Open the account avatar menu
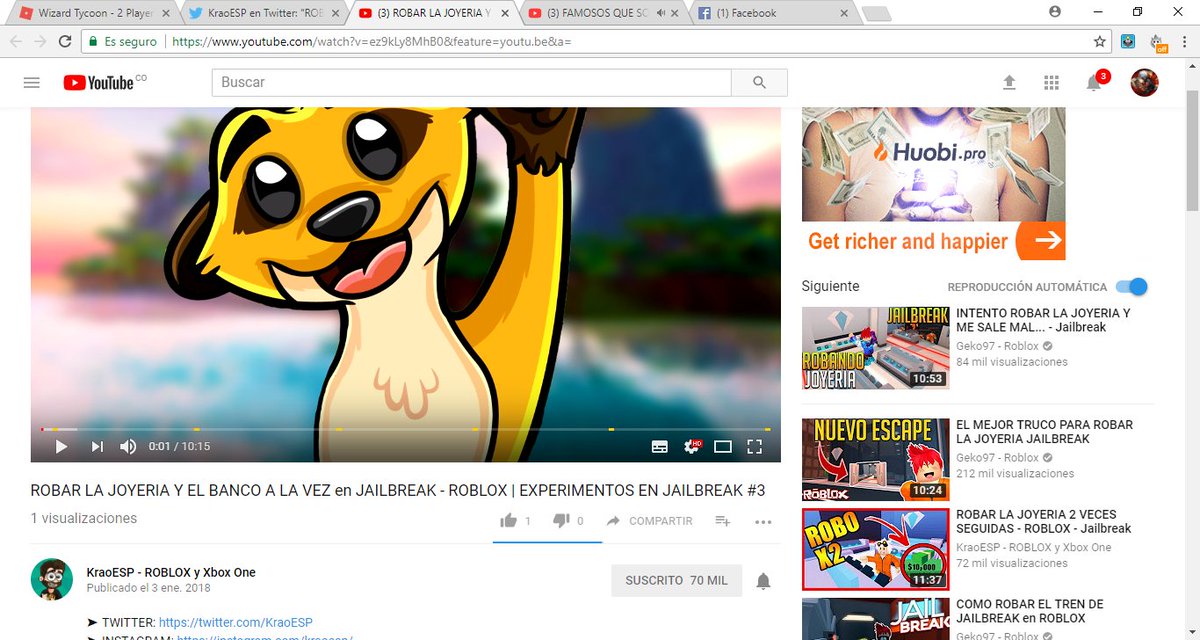The height and width of the screenshot is (640, 1200). coord(1144,83)
